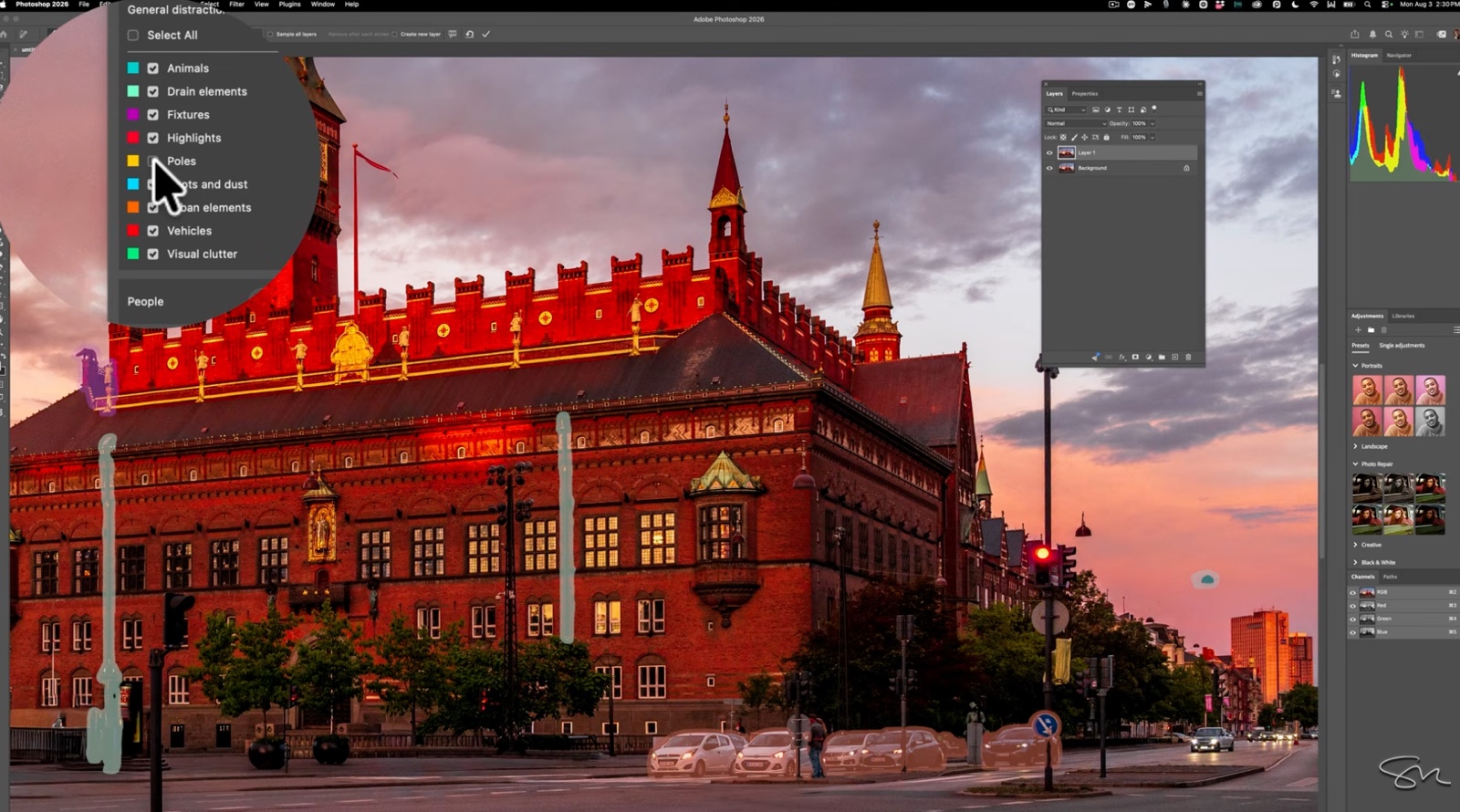Open the layer Opacity dropdown arrow

pos(1152,124)
